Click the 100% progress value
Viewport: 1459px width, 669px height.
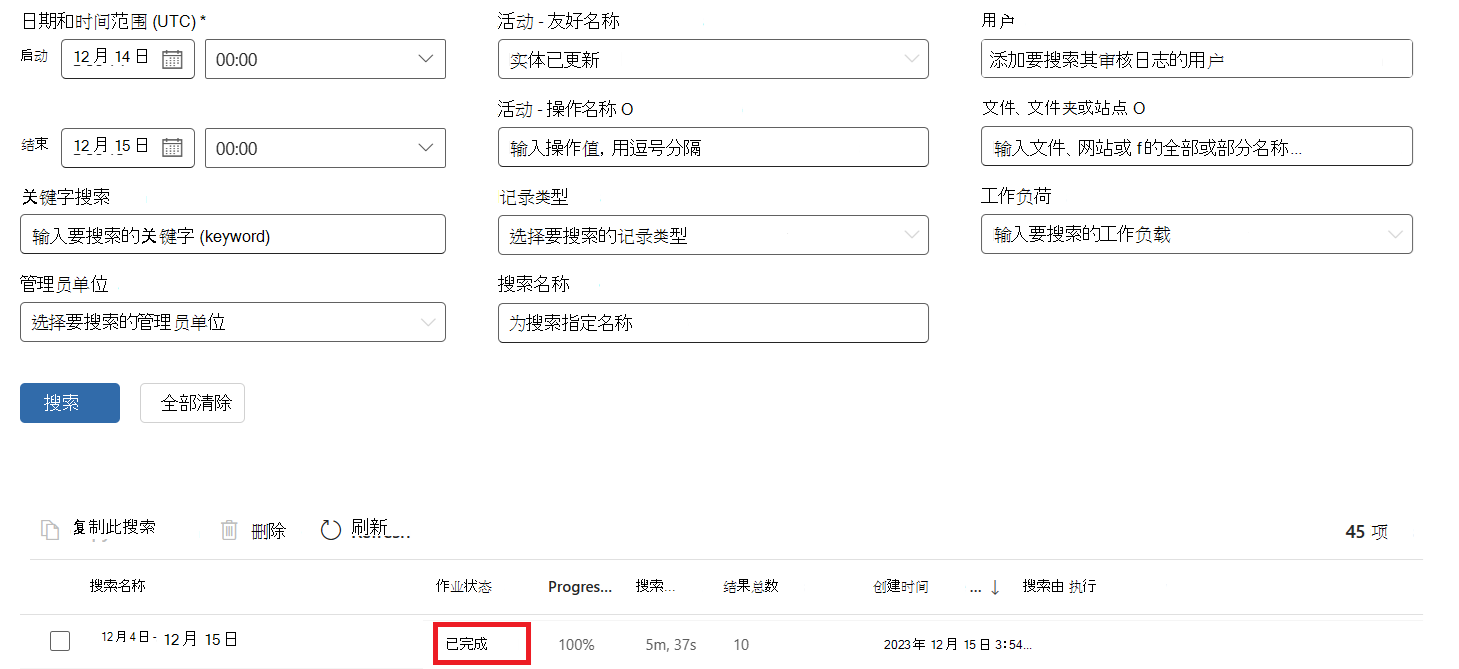coord(576,645)
